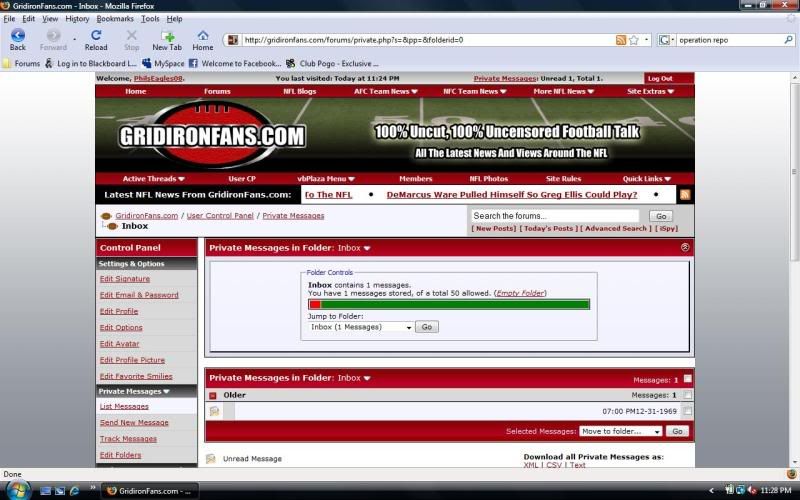This screenshot has height=500, width=800.
Task: Open the History menu
Action: 77,19
